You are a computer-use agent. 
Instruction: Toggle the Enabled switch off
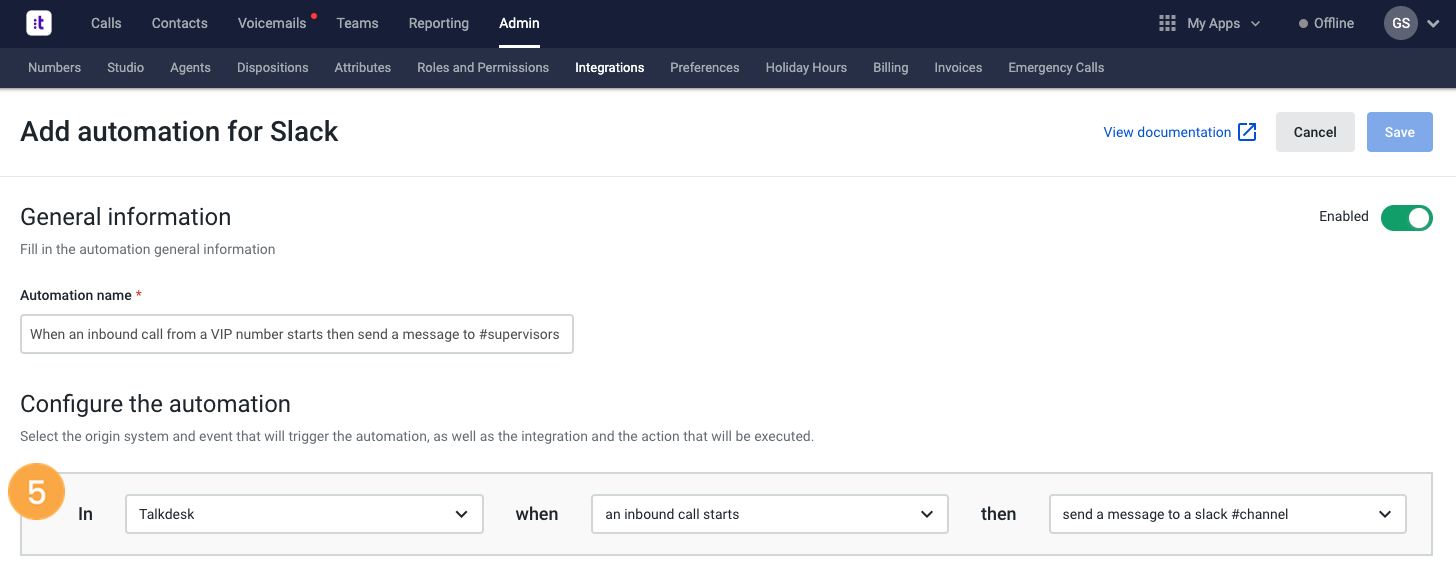[1406, 217]
